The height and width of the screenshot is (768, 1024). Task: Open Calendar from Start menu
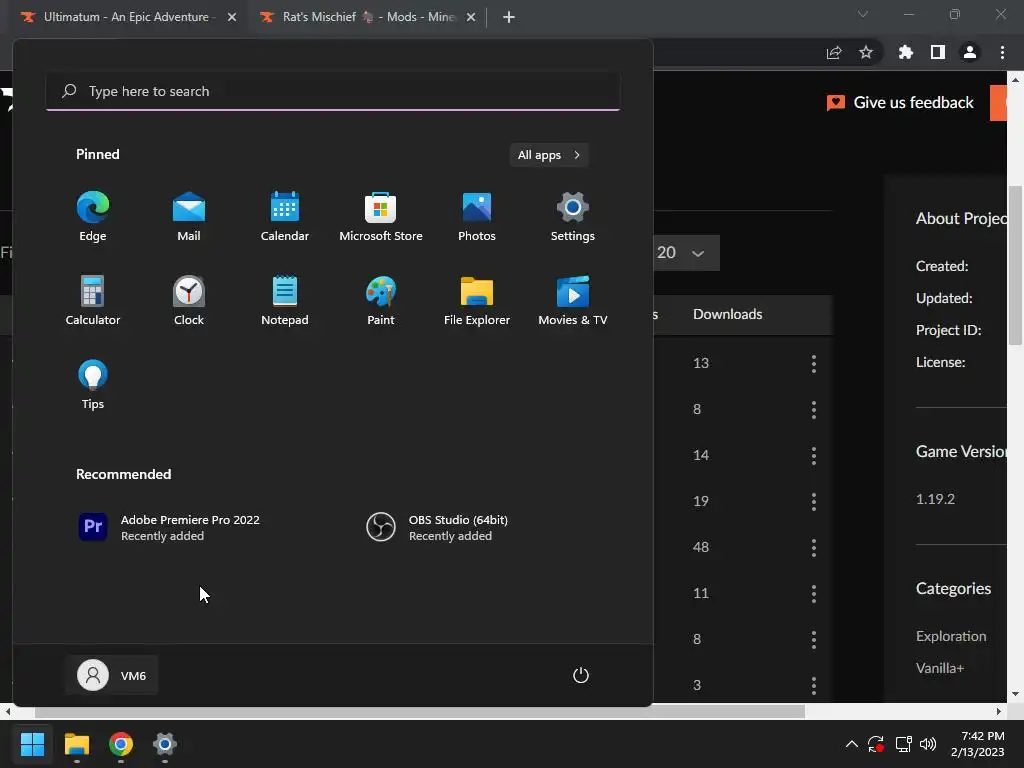[x=285, y=217]
